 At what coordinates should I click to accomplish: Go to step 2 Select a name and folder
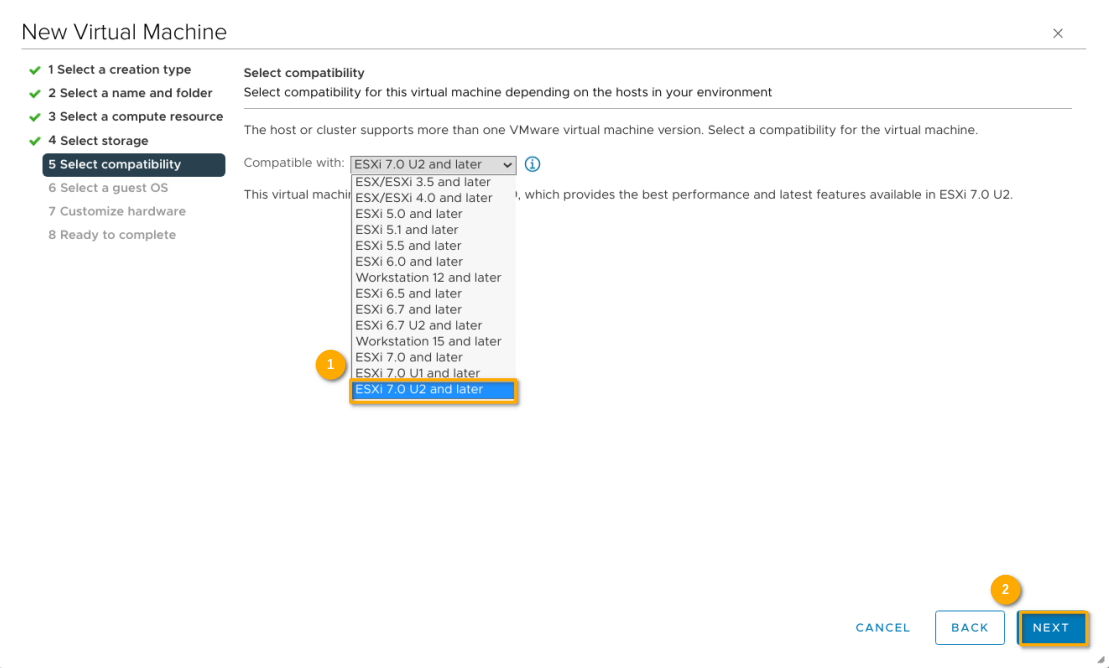tap(131, 93)
